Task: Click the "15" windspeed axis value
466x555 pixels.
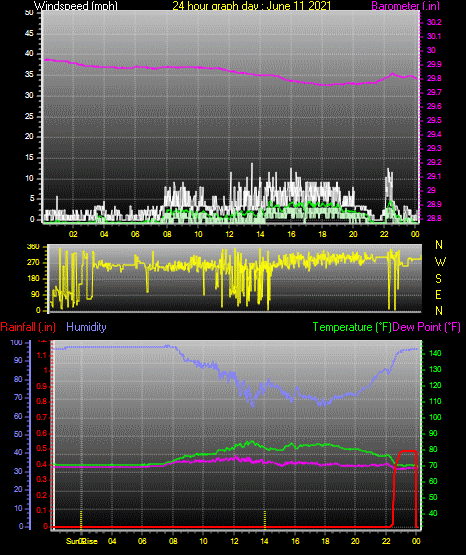Action: (x=29, y=158)
